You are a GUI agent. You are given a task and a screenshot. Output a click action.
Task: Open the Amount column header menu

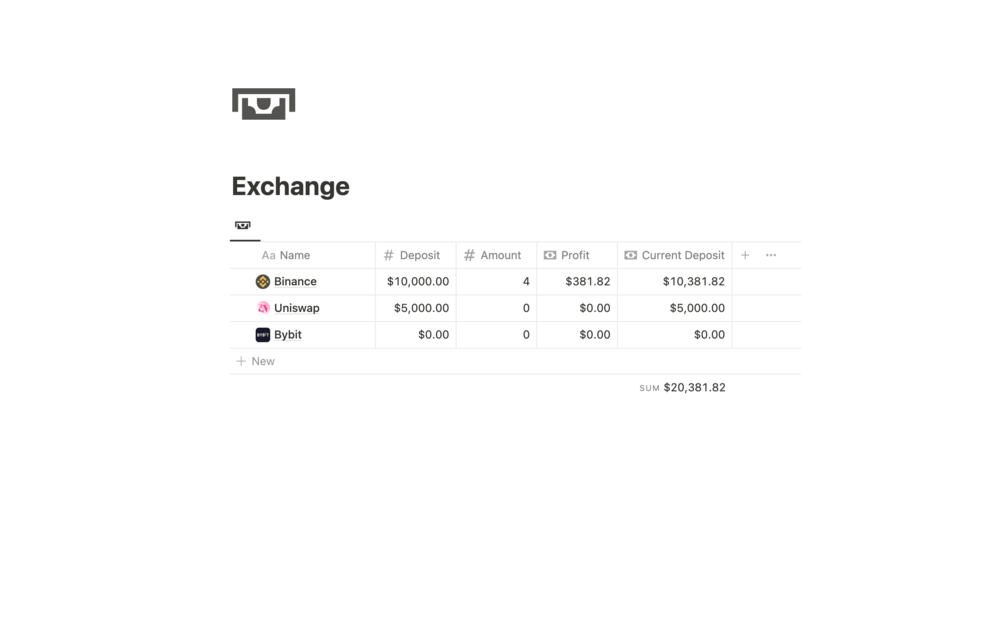point(497,255)
